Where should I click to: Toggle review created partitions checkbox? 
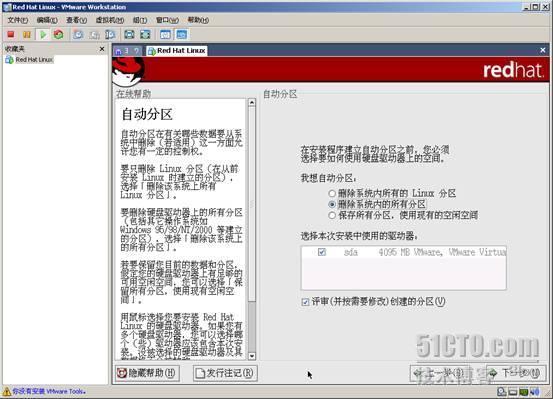(305, 302)
